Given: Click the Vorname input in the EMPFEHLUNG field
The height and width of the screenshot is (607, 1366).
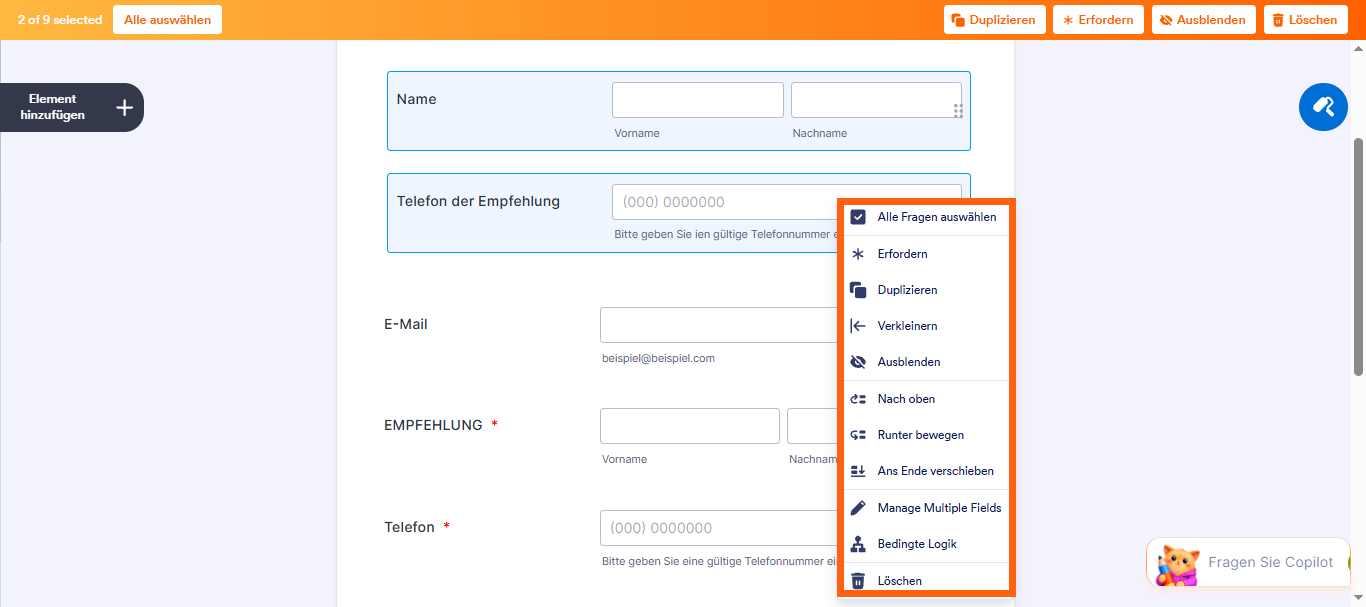Looking at the screenshot, I should tap(690, 426).
